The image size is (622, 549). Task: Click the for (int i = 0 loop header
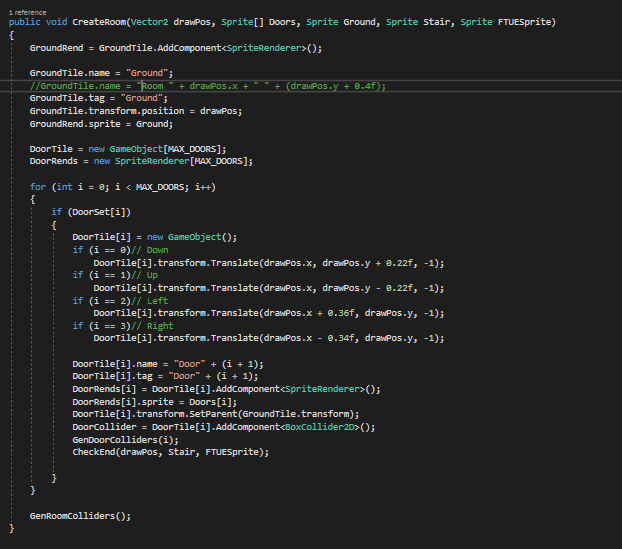coord(123,187)
